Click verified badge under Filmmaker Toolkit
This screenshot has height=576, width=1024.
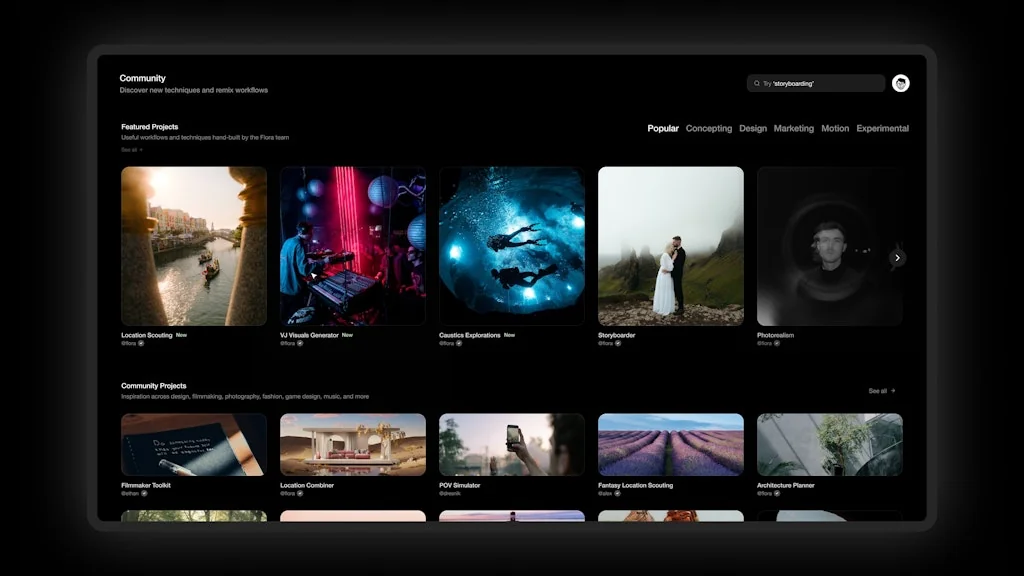[x=144, y=493]
